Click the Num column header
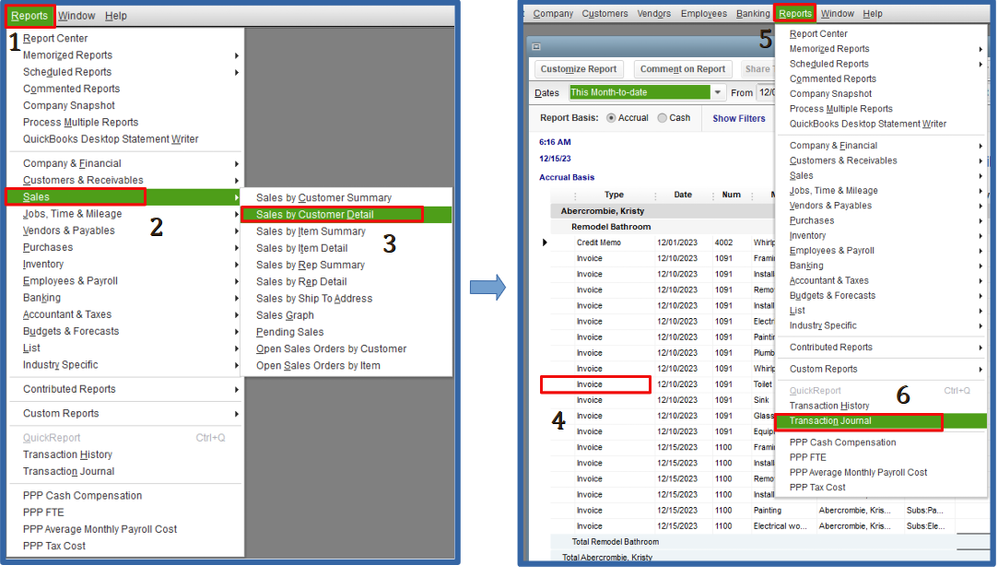 point(731,195)
